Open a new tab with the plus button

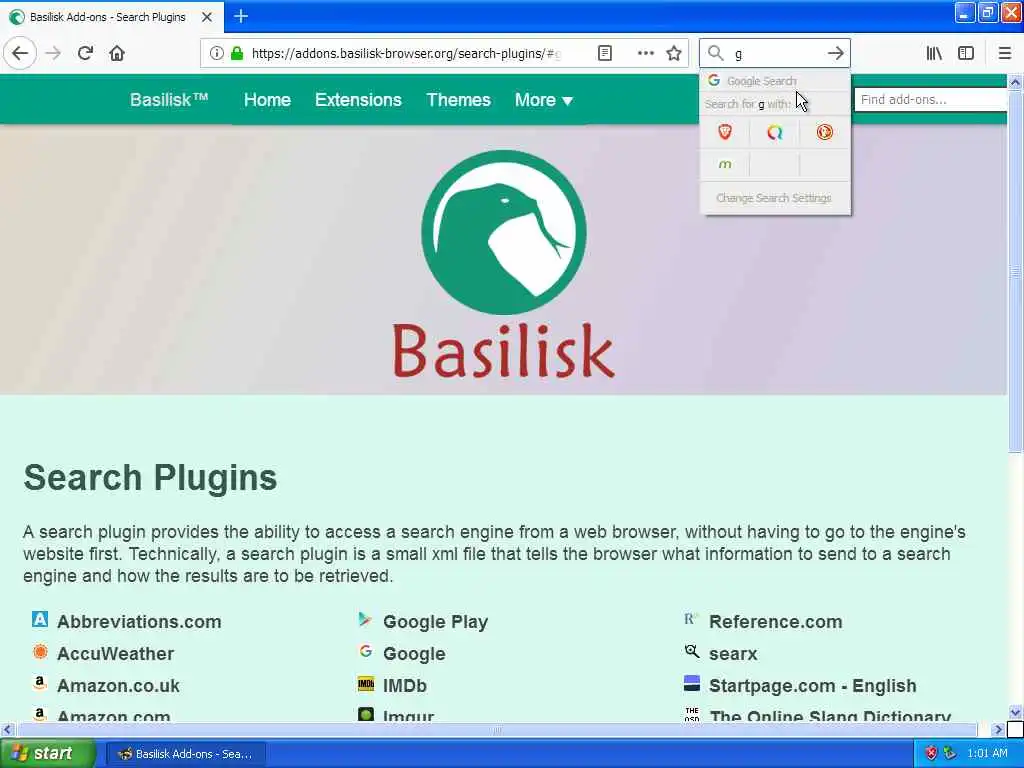pyautogui.click(x=241, y=16)
